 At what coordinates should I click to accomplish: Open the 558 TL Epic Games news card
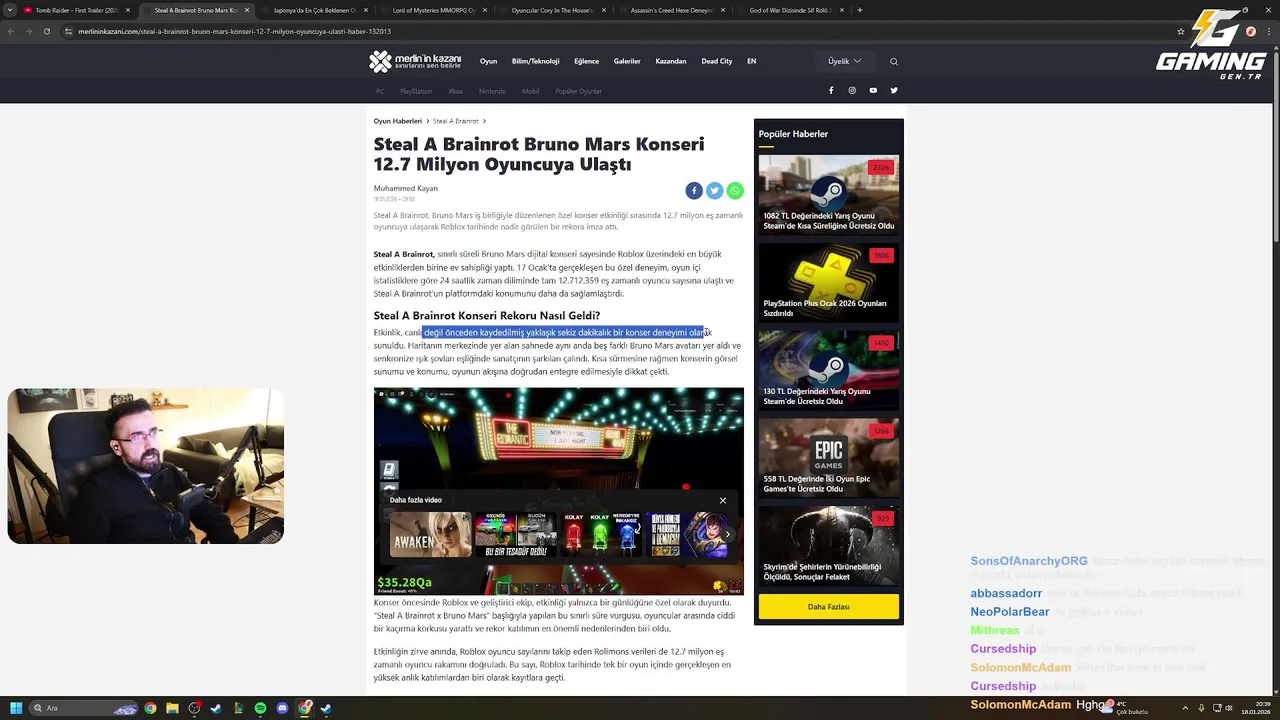coord(828,457)
